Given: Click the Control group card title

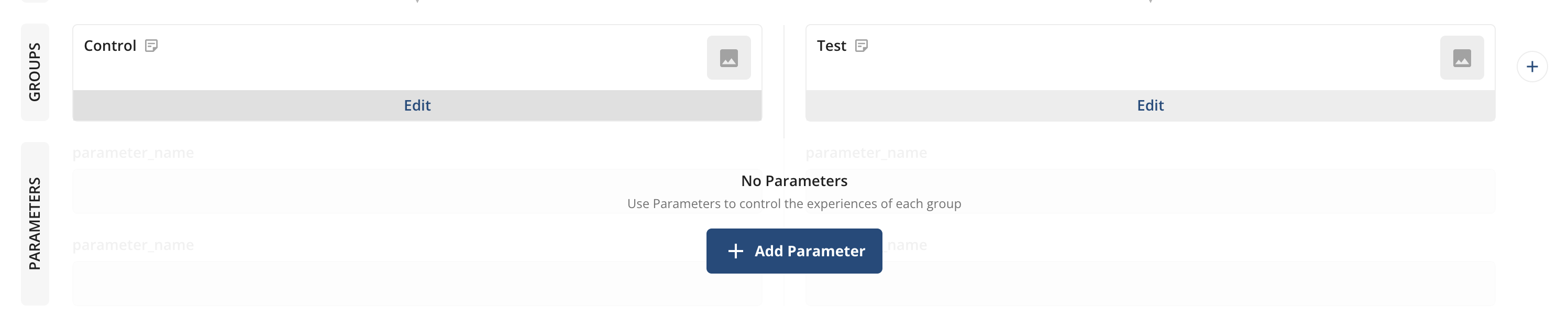Looking at the screenshot, I should pyautogui.click(x=110, y=45).
